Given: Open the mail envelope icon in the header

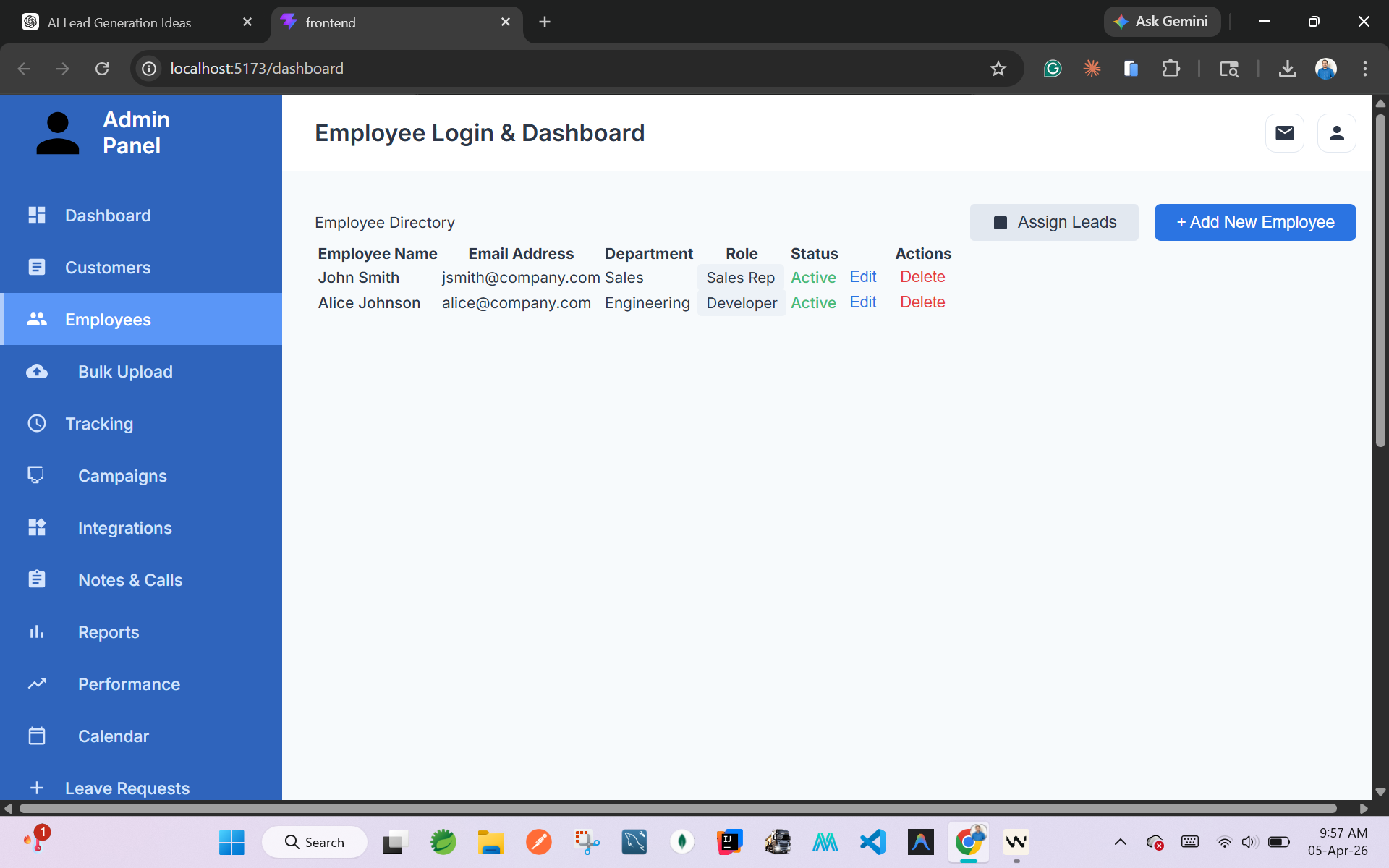Looking at the screenshot, I should tap(1285, 133).
